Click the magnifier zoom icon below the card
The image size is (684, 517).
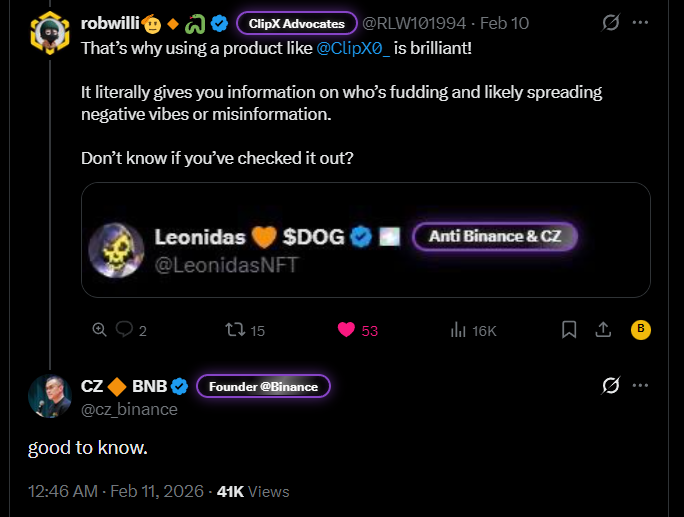[x=99, y=329]
